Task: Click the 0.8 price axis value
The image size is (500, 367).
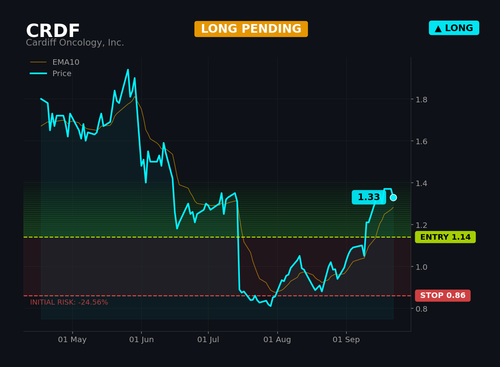Action: [x=421, y=309]
